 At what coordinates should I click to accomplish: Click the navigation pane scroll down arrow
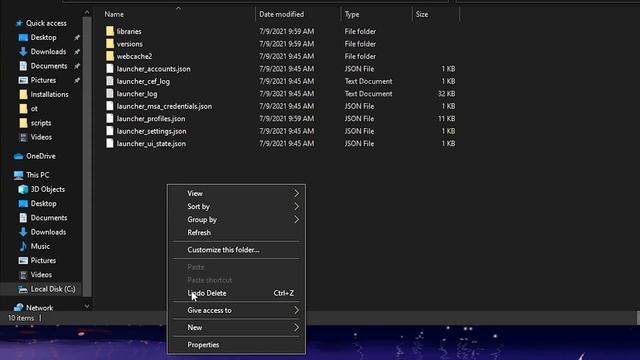pyautogui.click(x=87, y=306)
